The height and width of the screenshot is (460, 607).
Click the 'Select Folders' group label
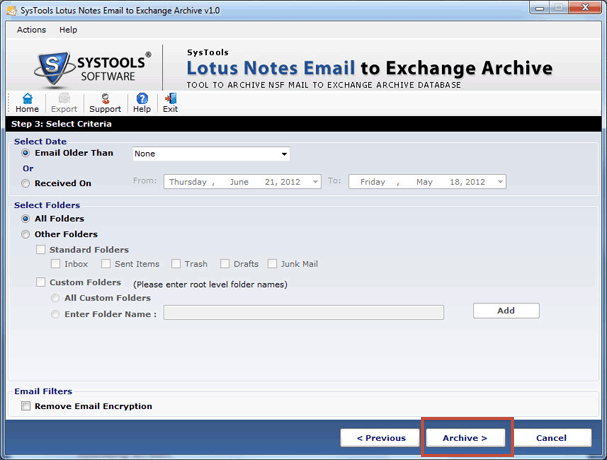click(x=47, y=205)
